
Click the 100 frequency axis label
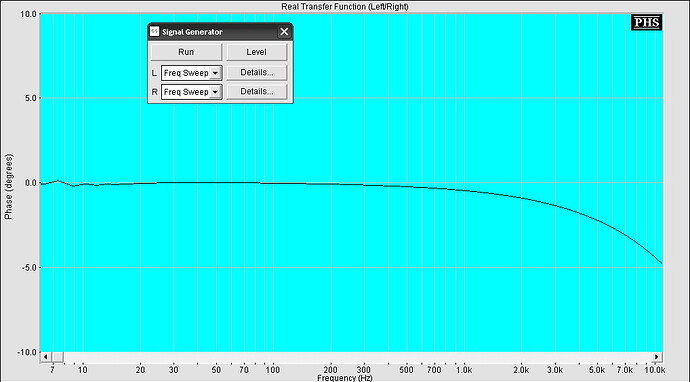pos(272,370)
